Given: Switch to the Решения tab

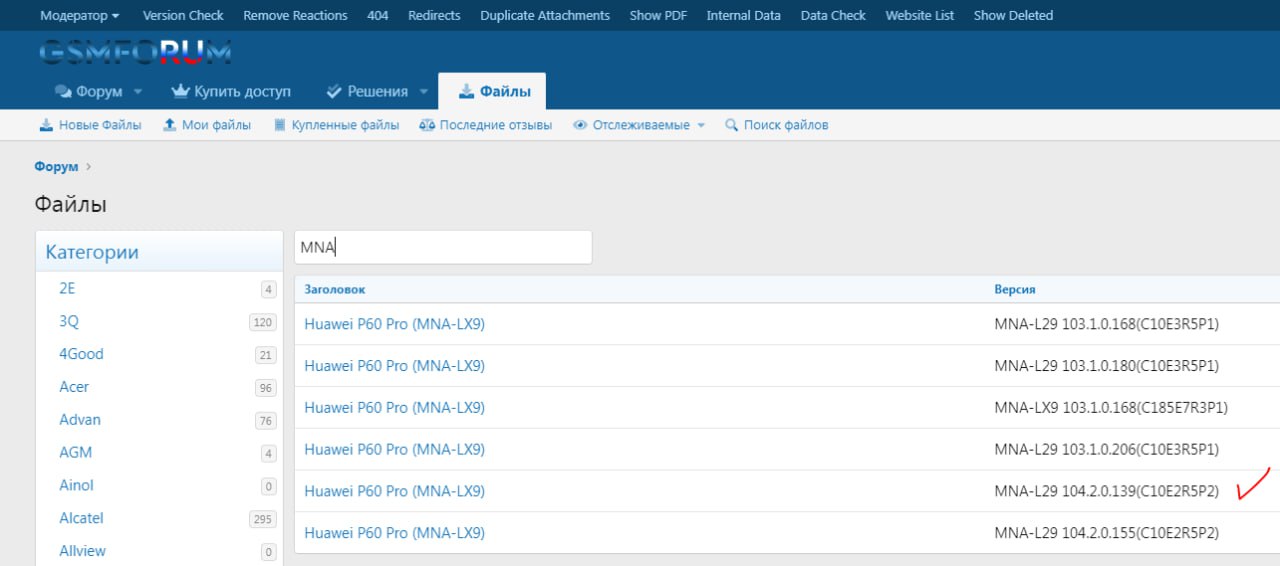Looking at the screenshot, I should coord(367,91).
